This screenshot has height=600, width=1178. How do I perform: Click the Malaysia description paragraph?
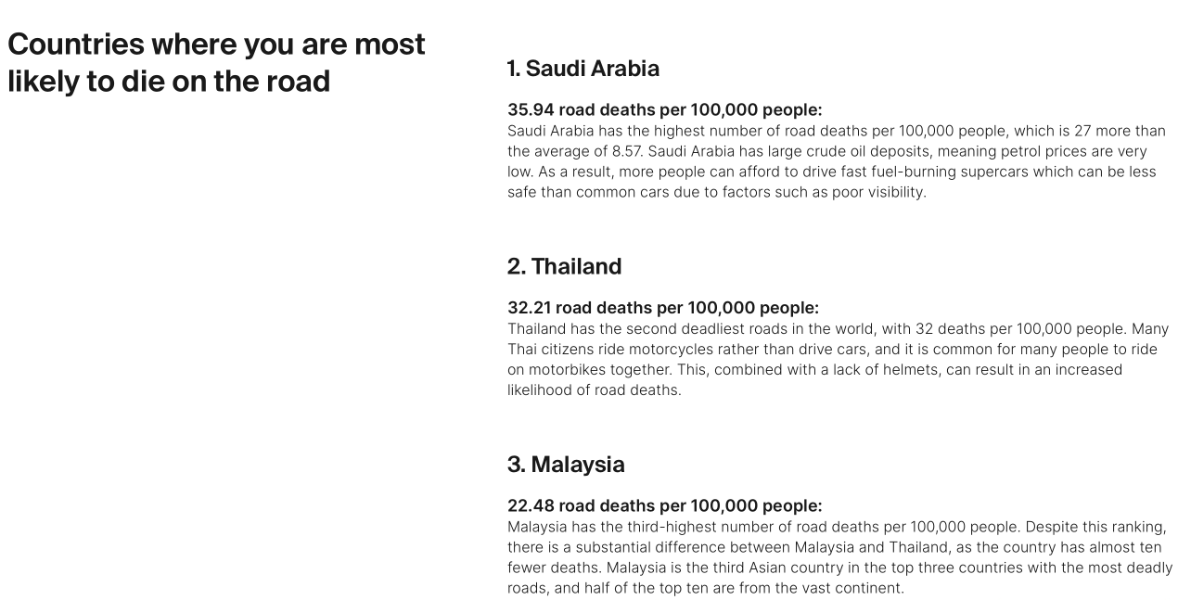[840, 558]
